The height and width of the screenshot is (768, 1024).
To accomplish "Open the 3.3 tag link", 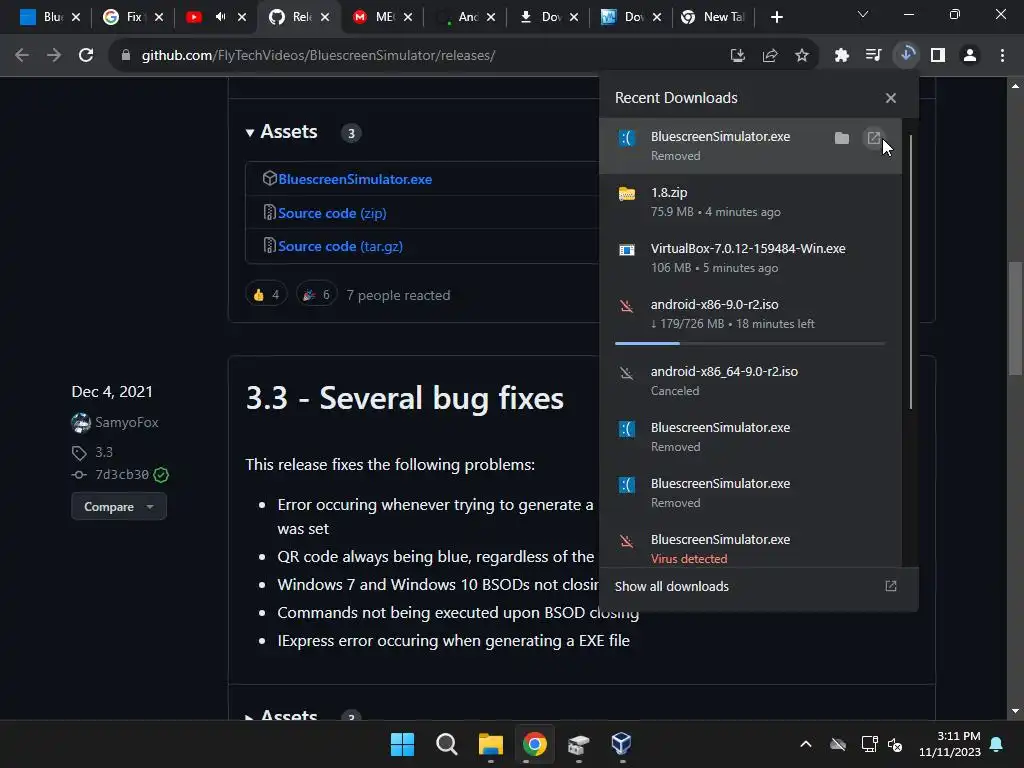I will 104,452.
